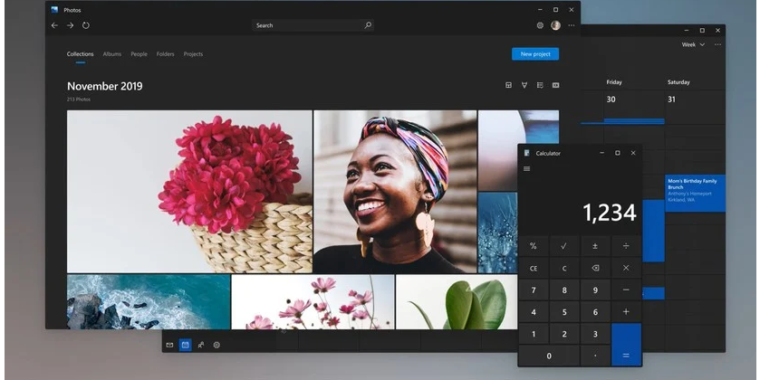Open the Photos user profile avatar
The width and height of the screenshot is (760, 380).
[555, 25]
